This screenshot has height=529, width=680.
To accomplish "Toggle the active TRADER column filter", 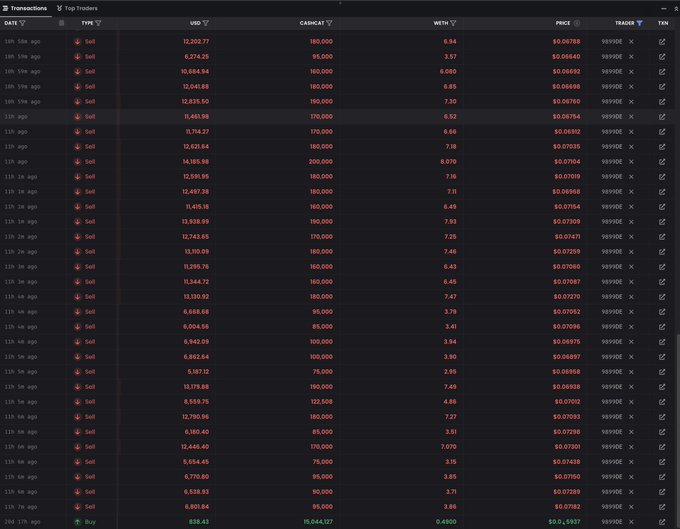I will [x=639, y=23].
